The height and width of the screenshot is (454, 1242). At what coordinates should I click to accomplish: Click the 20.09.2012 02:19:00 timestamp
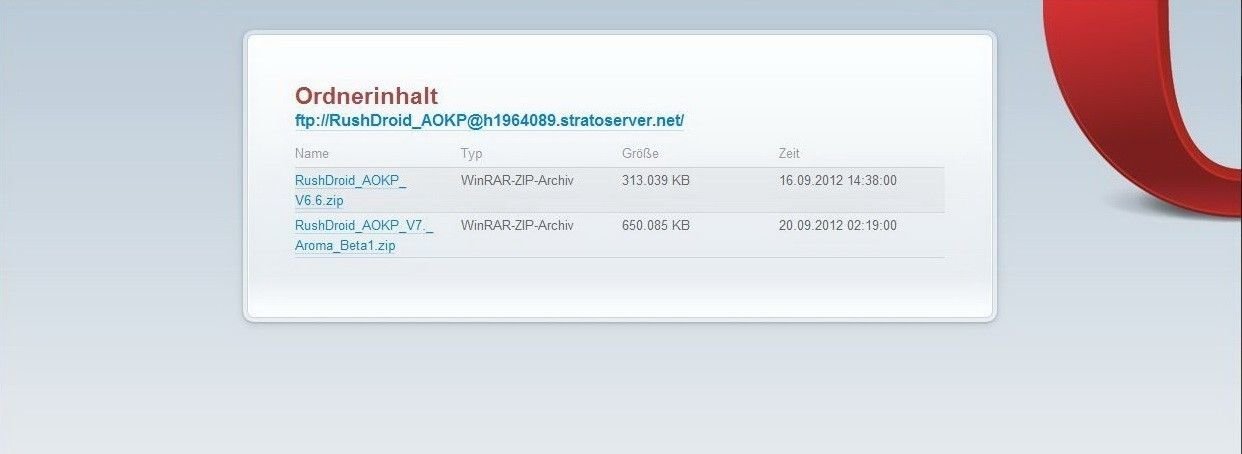point(838,226)
